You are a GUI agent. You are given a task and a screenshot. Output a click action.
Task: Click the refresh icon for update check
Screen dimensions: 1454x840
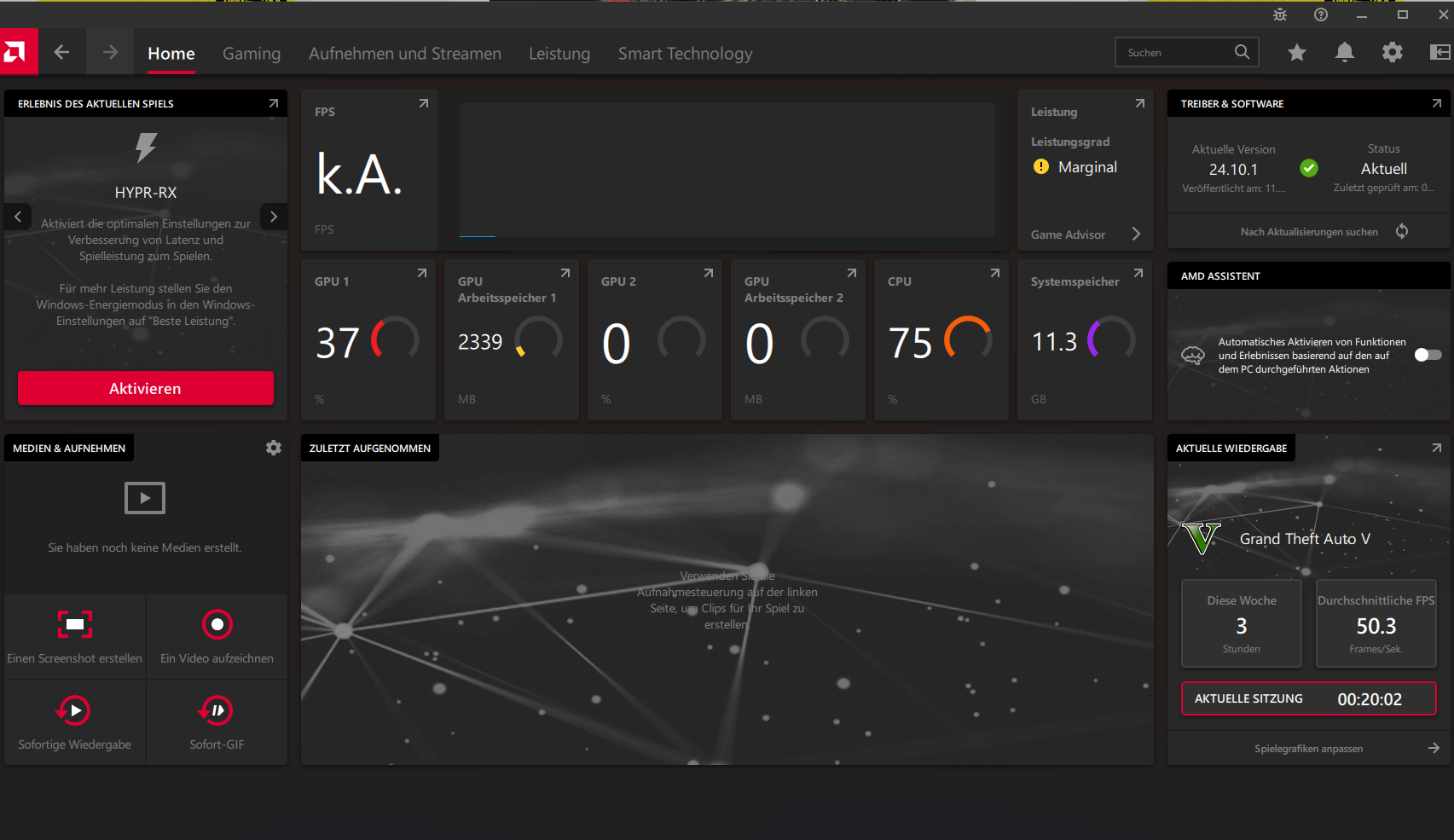tap(1402, 231)
